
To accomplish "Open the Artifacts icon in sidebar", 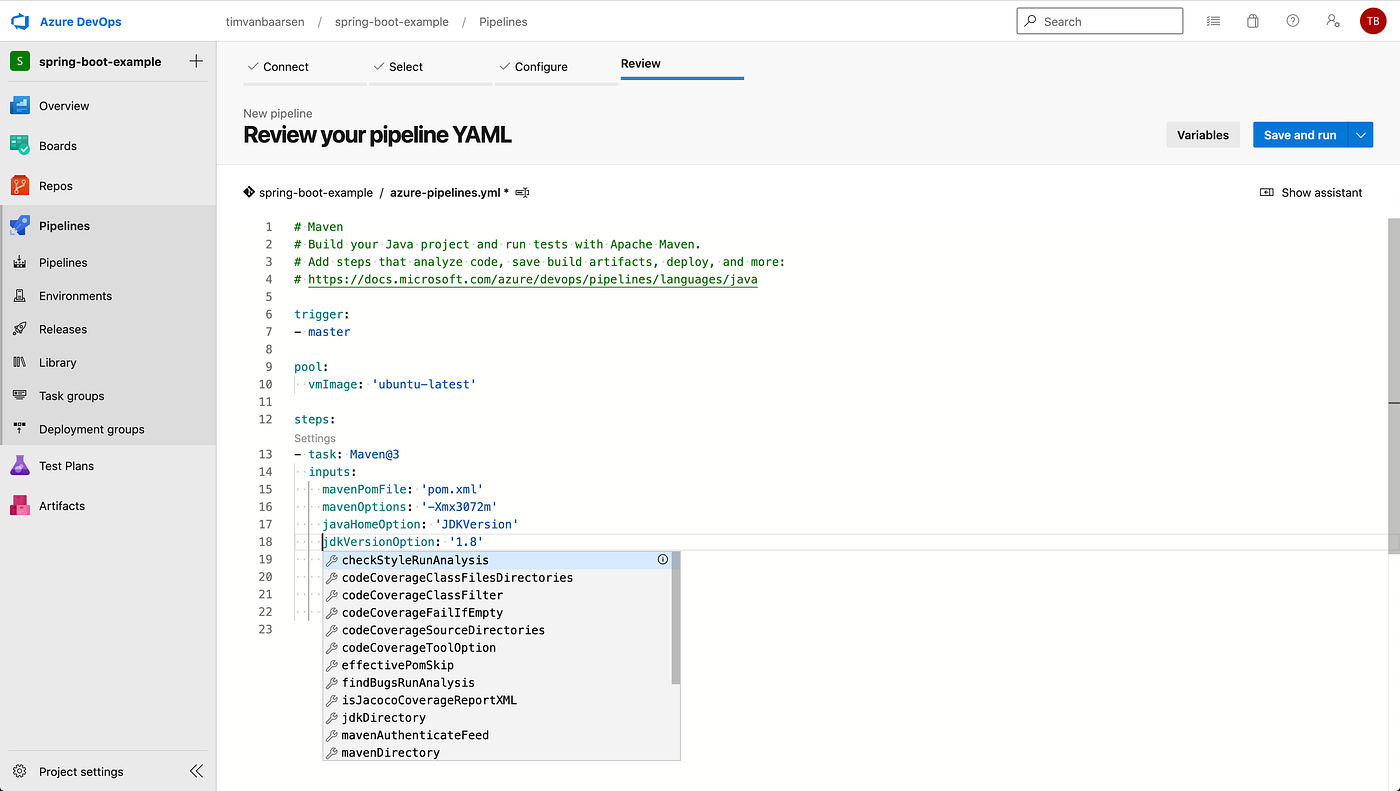I will point(20,506).
